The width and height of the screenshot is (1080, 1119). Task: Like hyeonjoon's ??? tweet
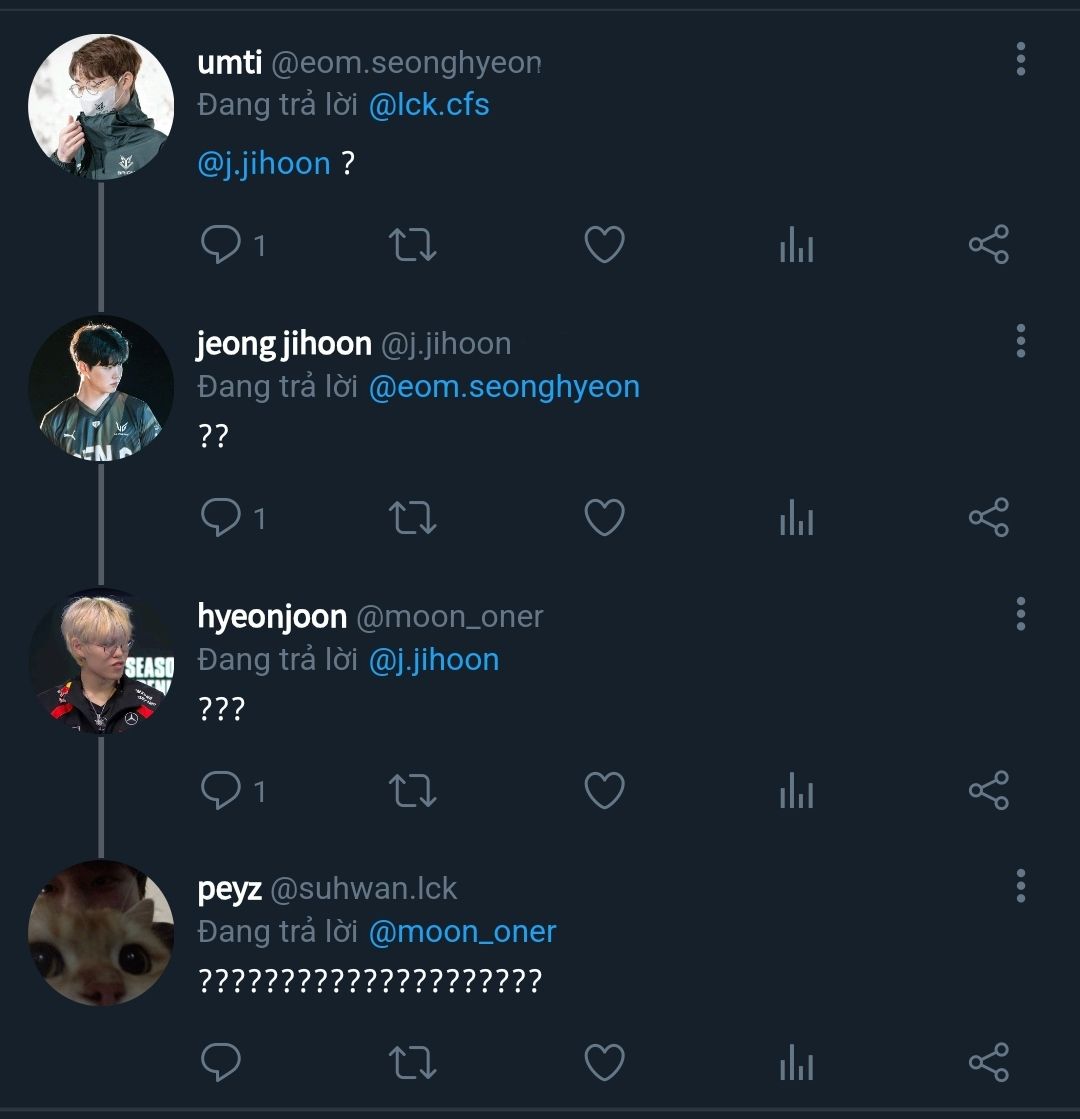(x=604, y=790)
